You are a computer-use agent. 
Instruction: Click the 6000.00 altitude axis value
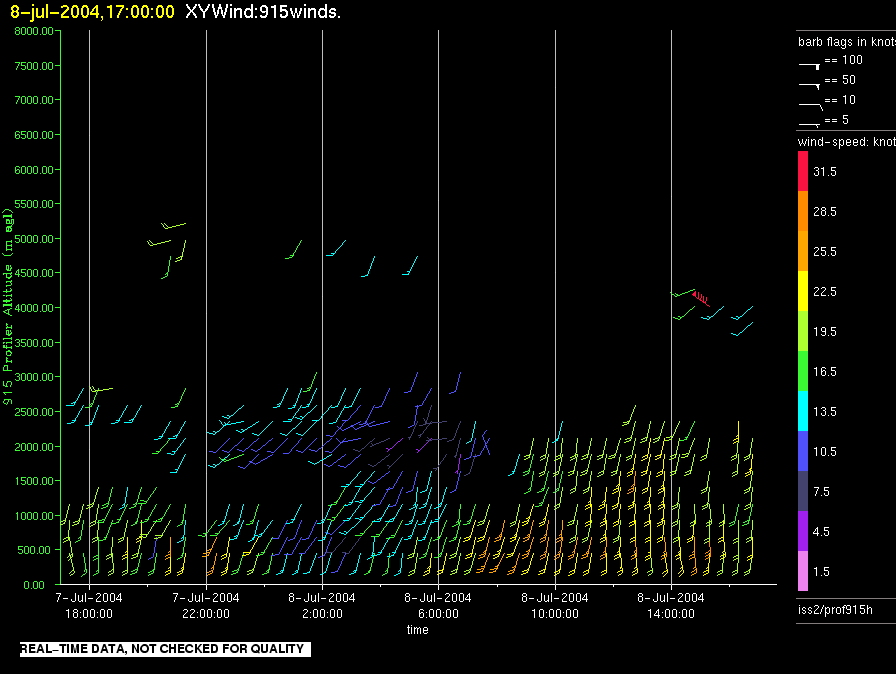(x=34, y=170)
